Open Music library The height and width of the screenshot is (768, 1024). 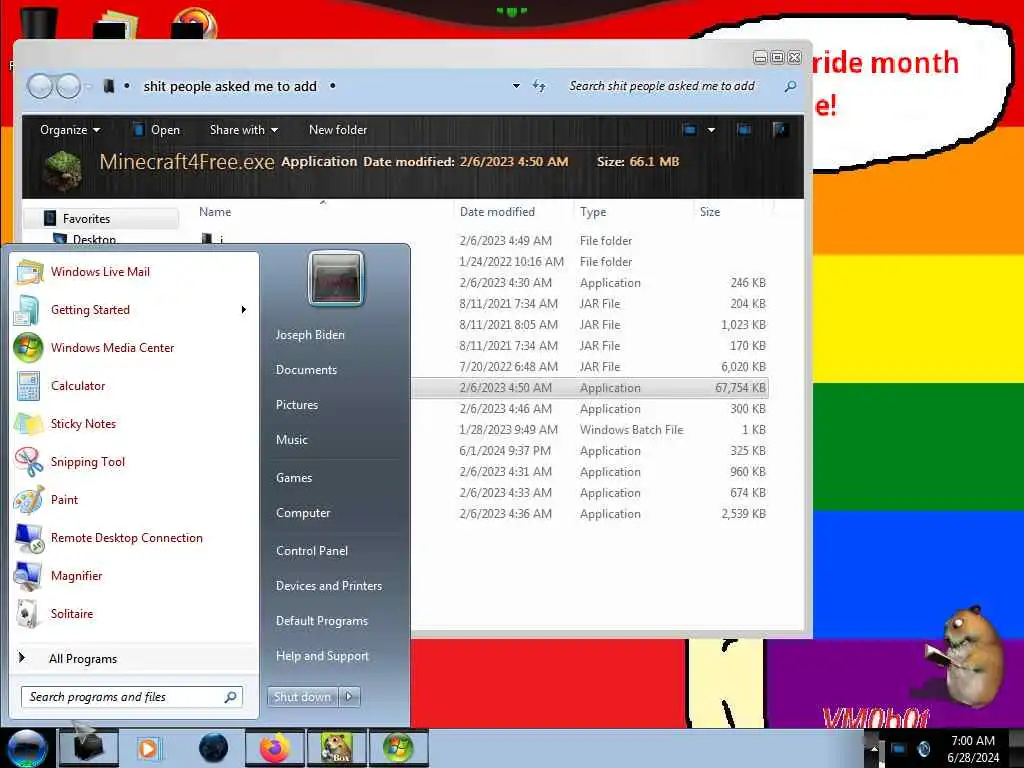click(291, 440)
